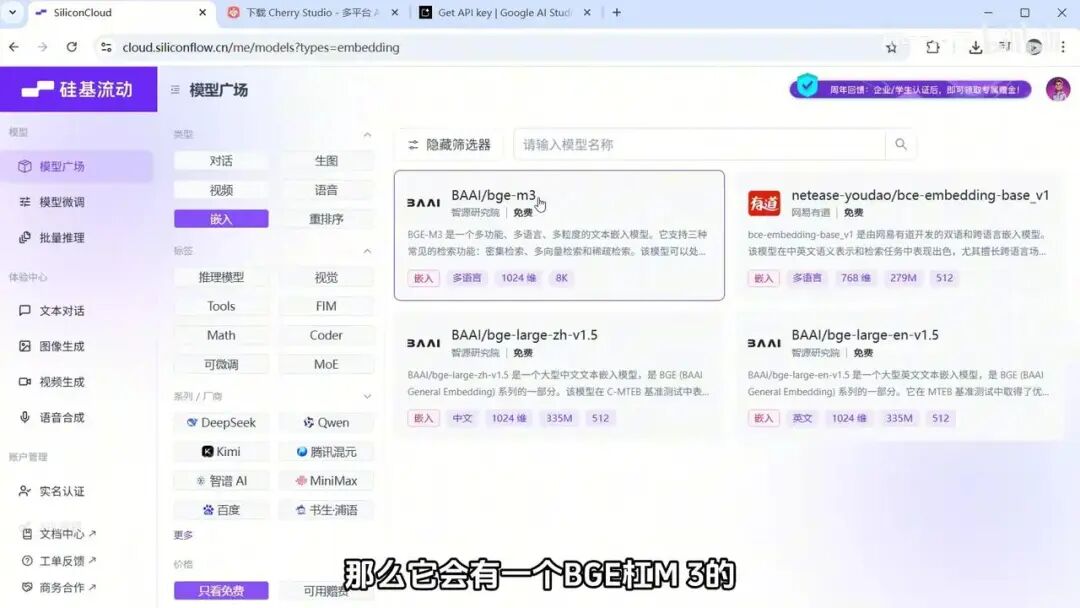Switch to Get API key Google AI Studio tab
This screenshot has width=1080, height=608.
(x=505, y=12)
